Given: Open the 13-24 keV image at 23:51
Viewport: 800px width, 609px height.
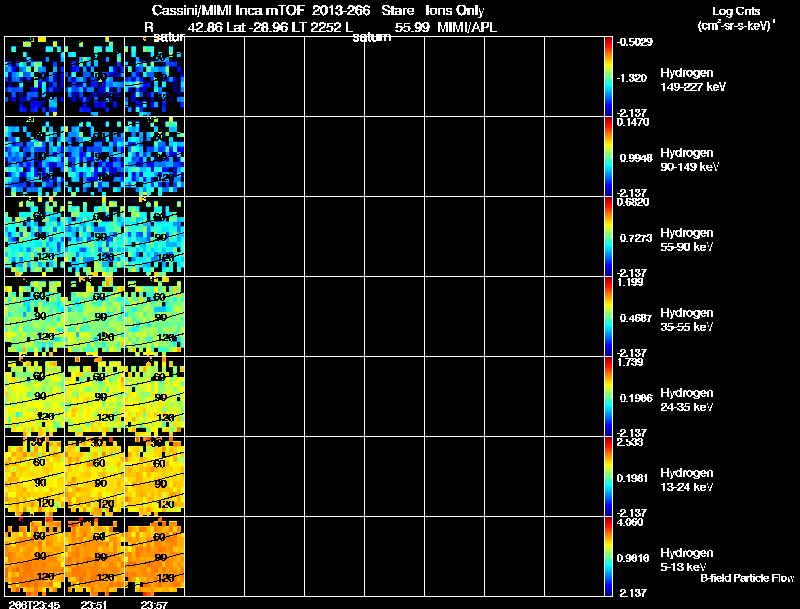Looking at the screenshot, I should coord(94,476).
